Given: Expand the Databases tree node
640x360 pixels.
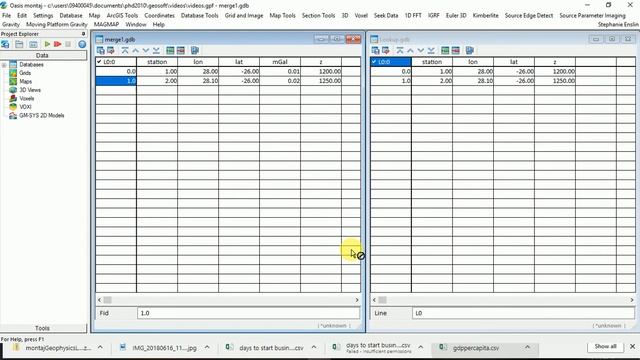Looking at the screenshot, I should [x=4, y=65].
